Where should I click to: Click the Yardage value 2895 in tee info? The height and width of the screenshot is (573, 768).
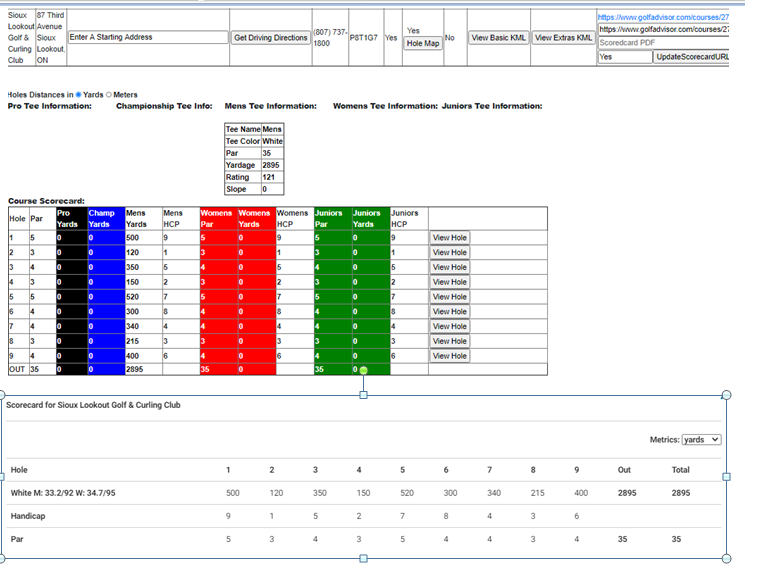click(x=272, y=165)
